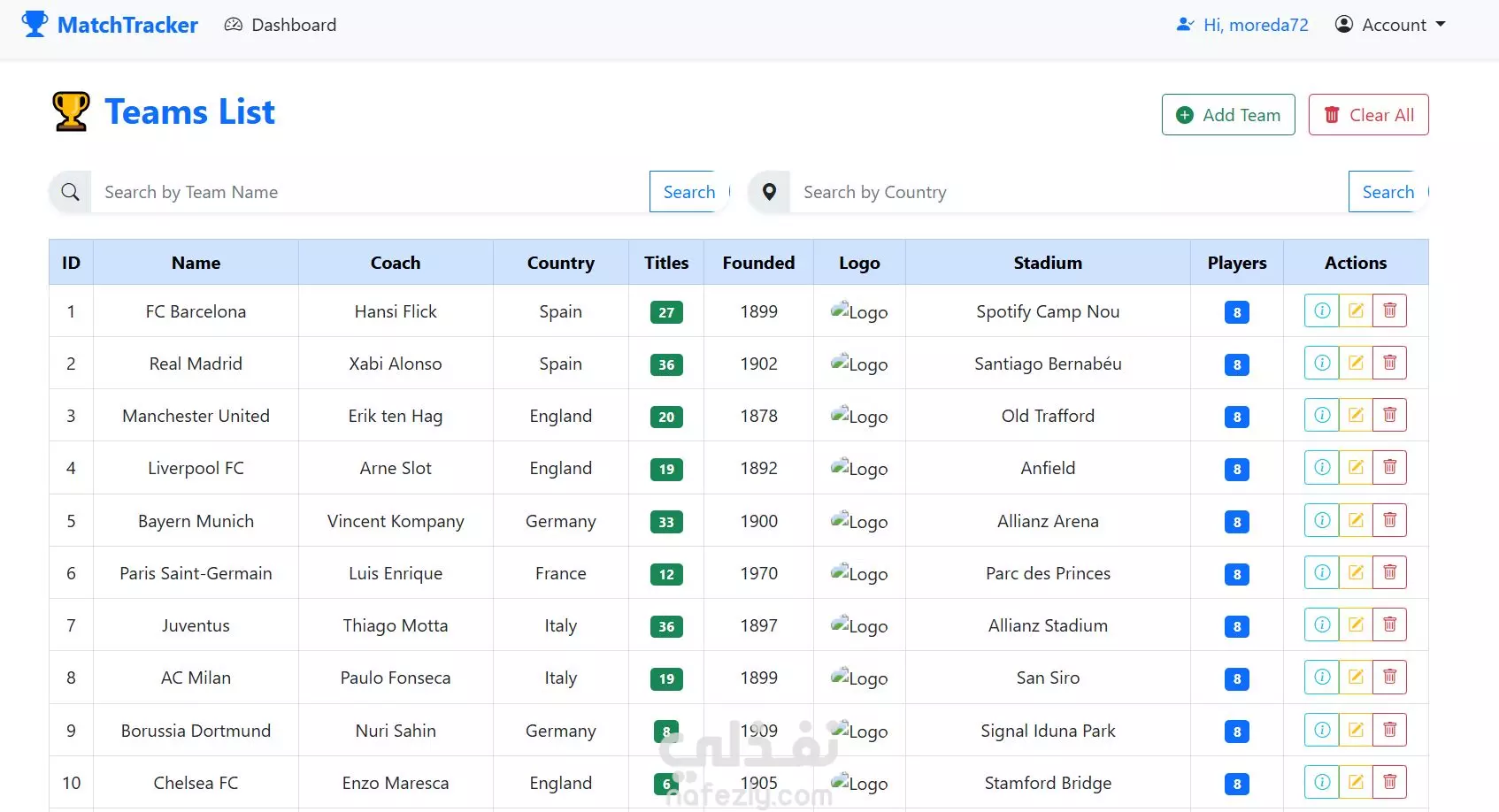Click the Name column header
The image size is (1499, 812).
tap(196, 263)
